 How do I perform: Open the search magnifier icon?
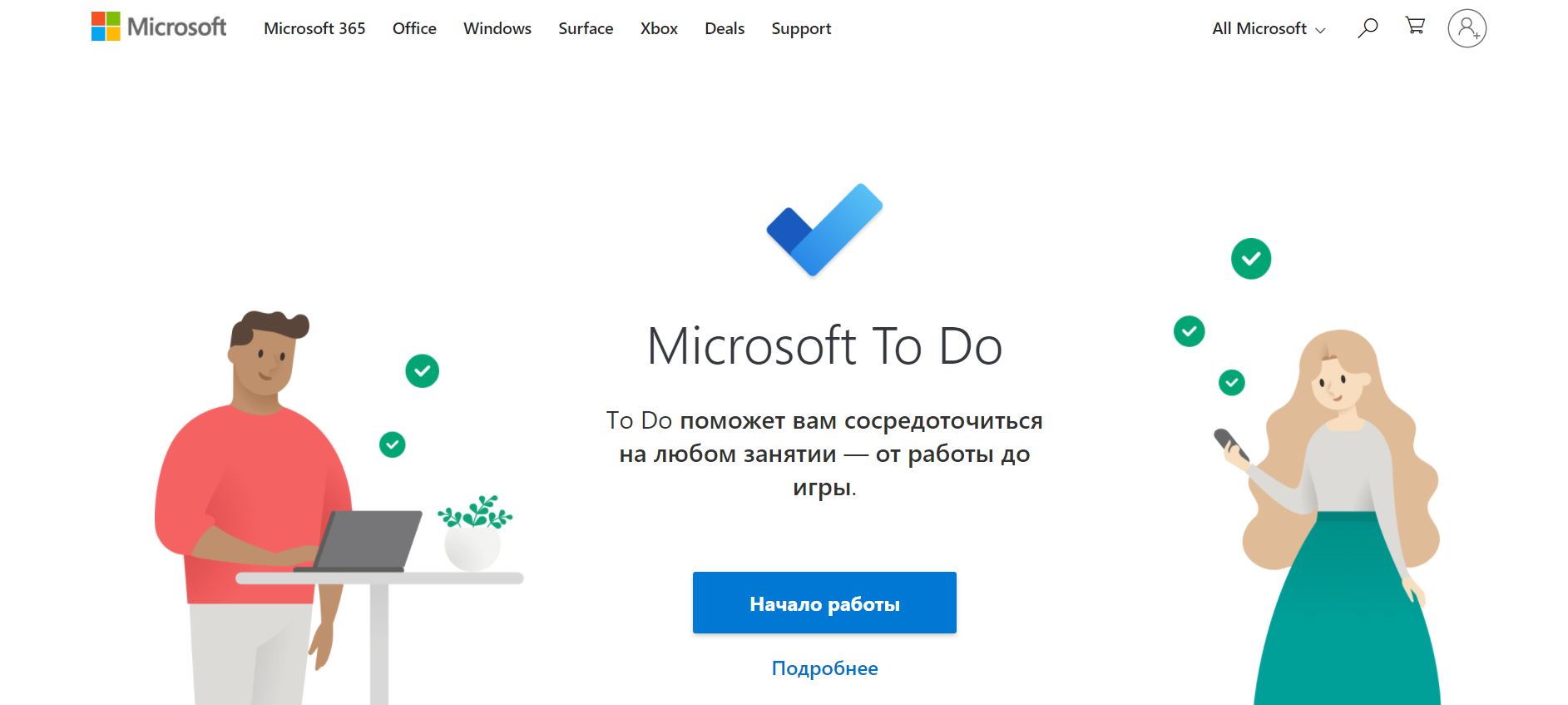1368,28
